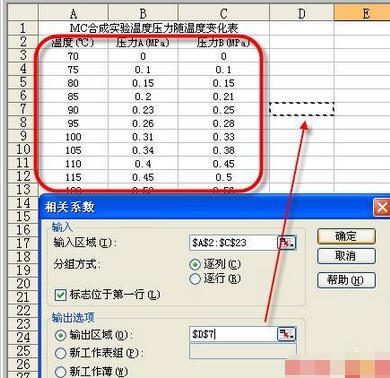Select row 7 header
Image resolution: width=390 pixels, height=378 pixels.
click(23, 109)
